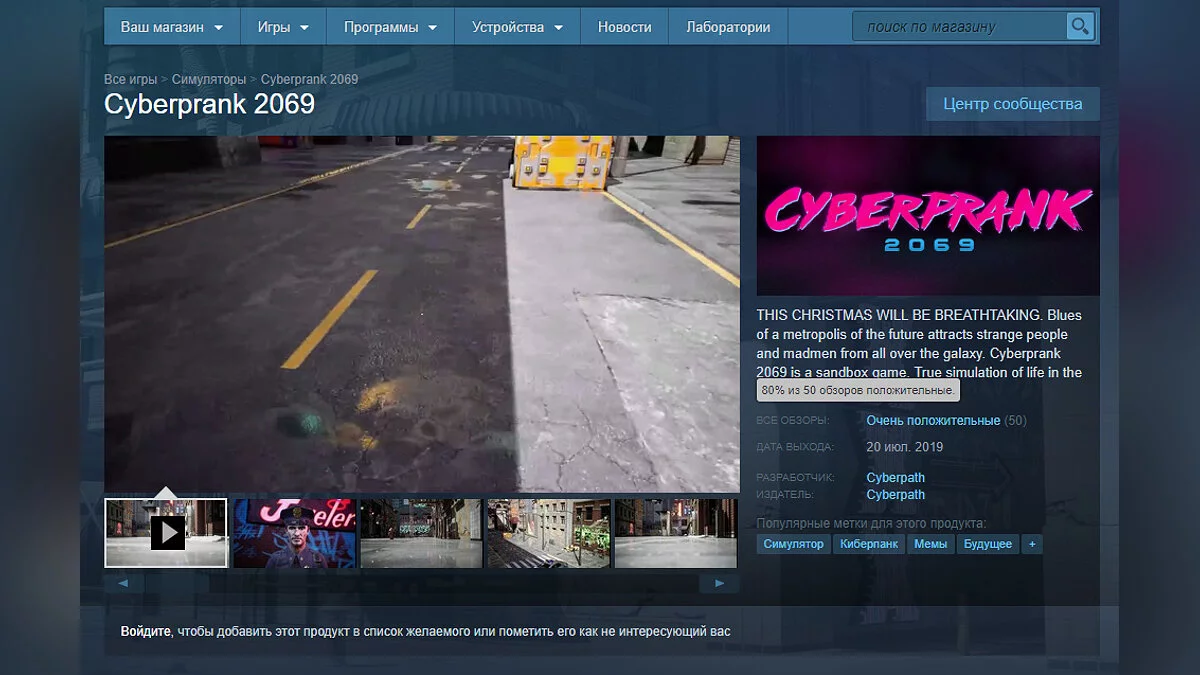Image resolution: width=1200 pixels, height=675 pixels.
Task: Open the Программы dropdown menu
Action: coord(390,27)
